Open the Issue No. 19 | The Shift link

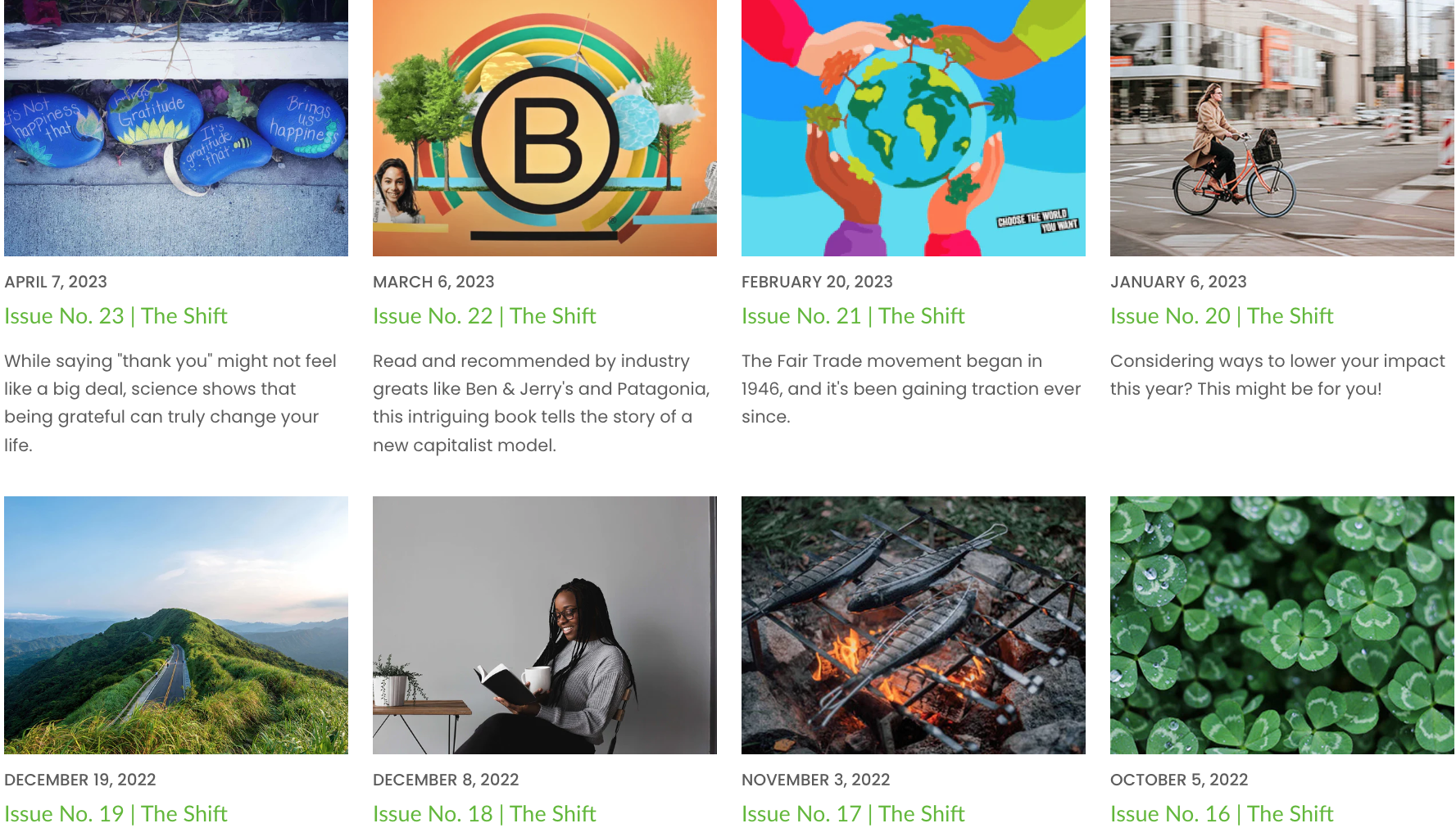pyautogui.click(x=116, y=814)
